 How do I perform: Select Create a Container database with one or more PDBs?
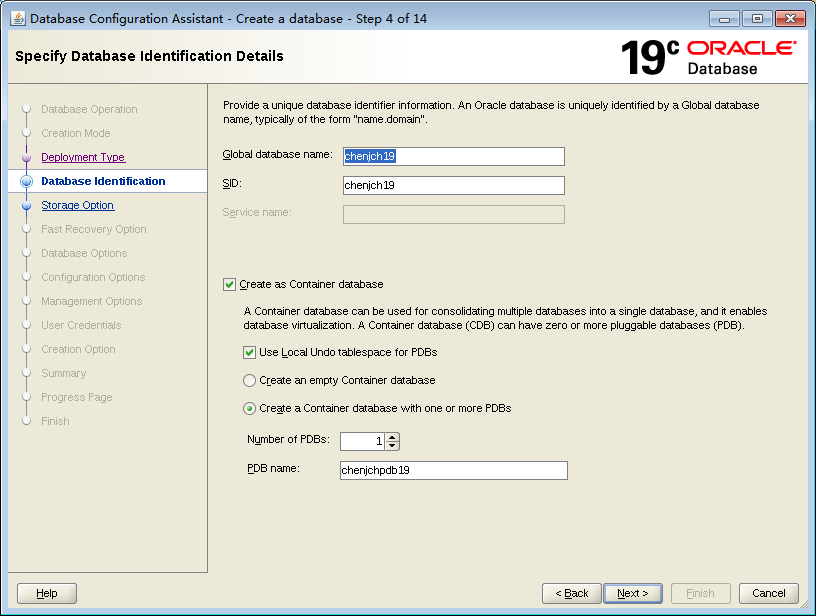[249, 408]
